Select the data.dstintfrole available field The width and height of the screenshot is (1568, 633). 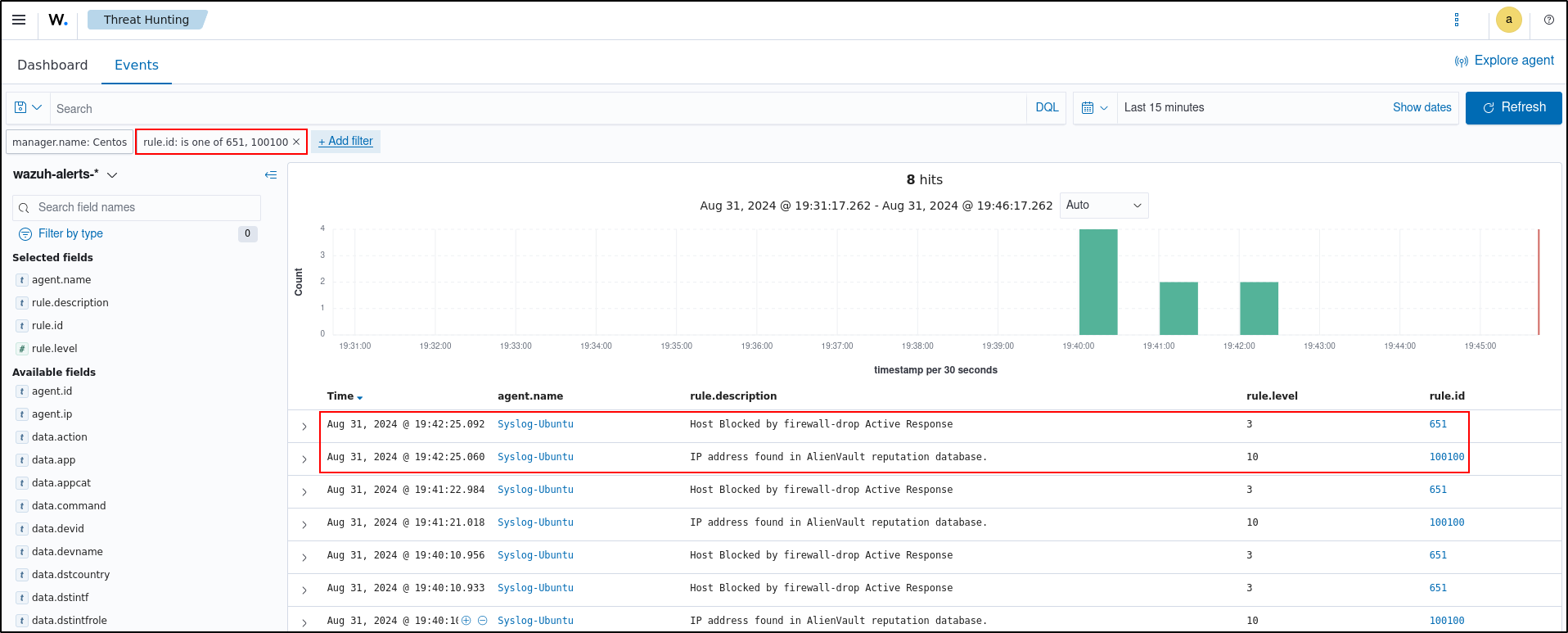70,621
